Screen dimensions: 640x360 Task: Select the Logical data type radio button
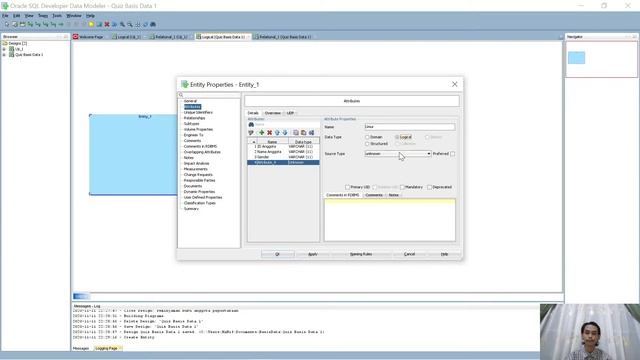pyautogui.click(x=397, y=137)
